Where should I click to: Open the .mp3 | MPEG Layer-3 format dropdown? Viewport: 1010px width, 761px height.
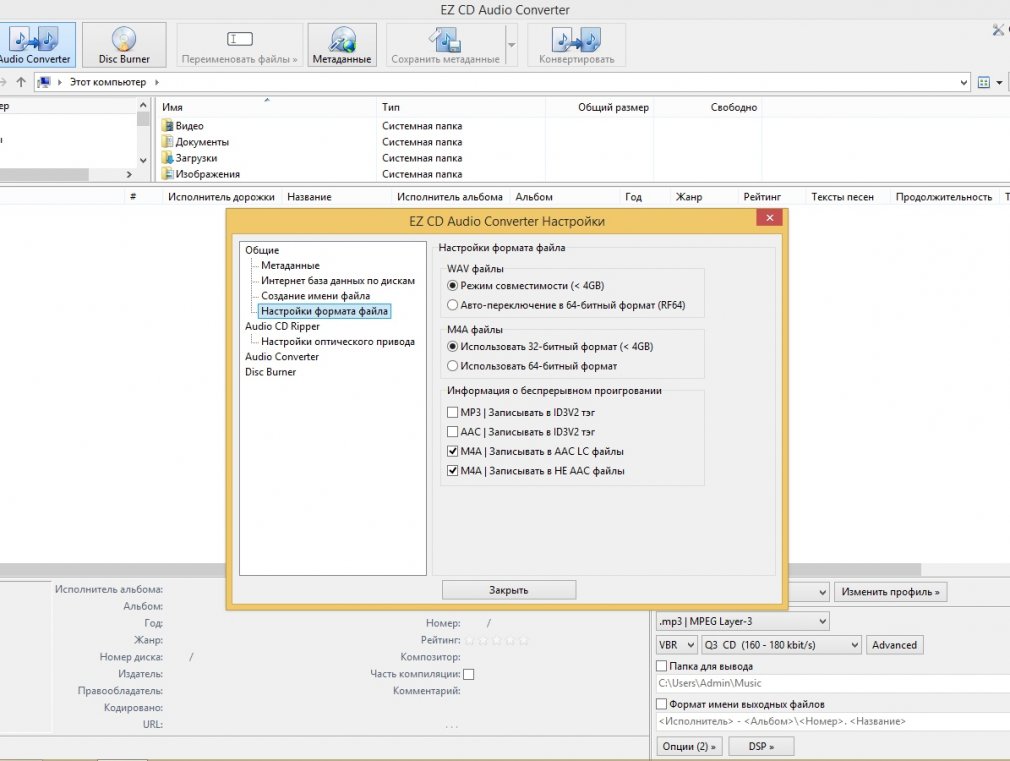point(743,621)
